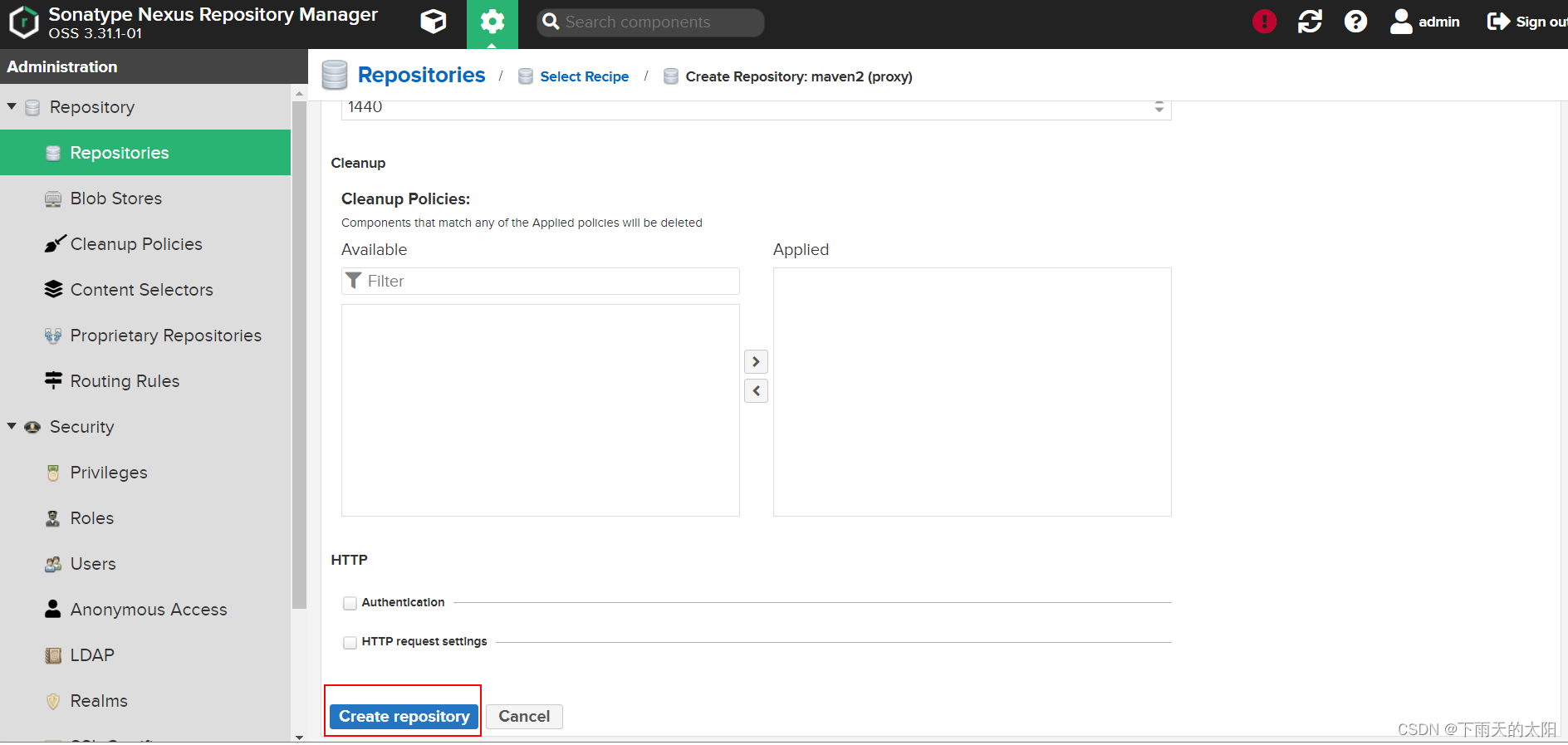The width and height of the screenshot is (1568, 745).
Task: Open the Help question mark icon
Action: 1355,22
